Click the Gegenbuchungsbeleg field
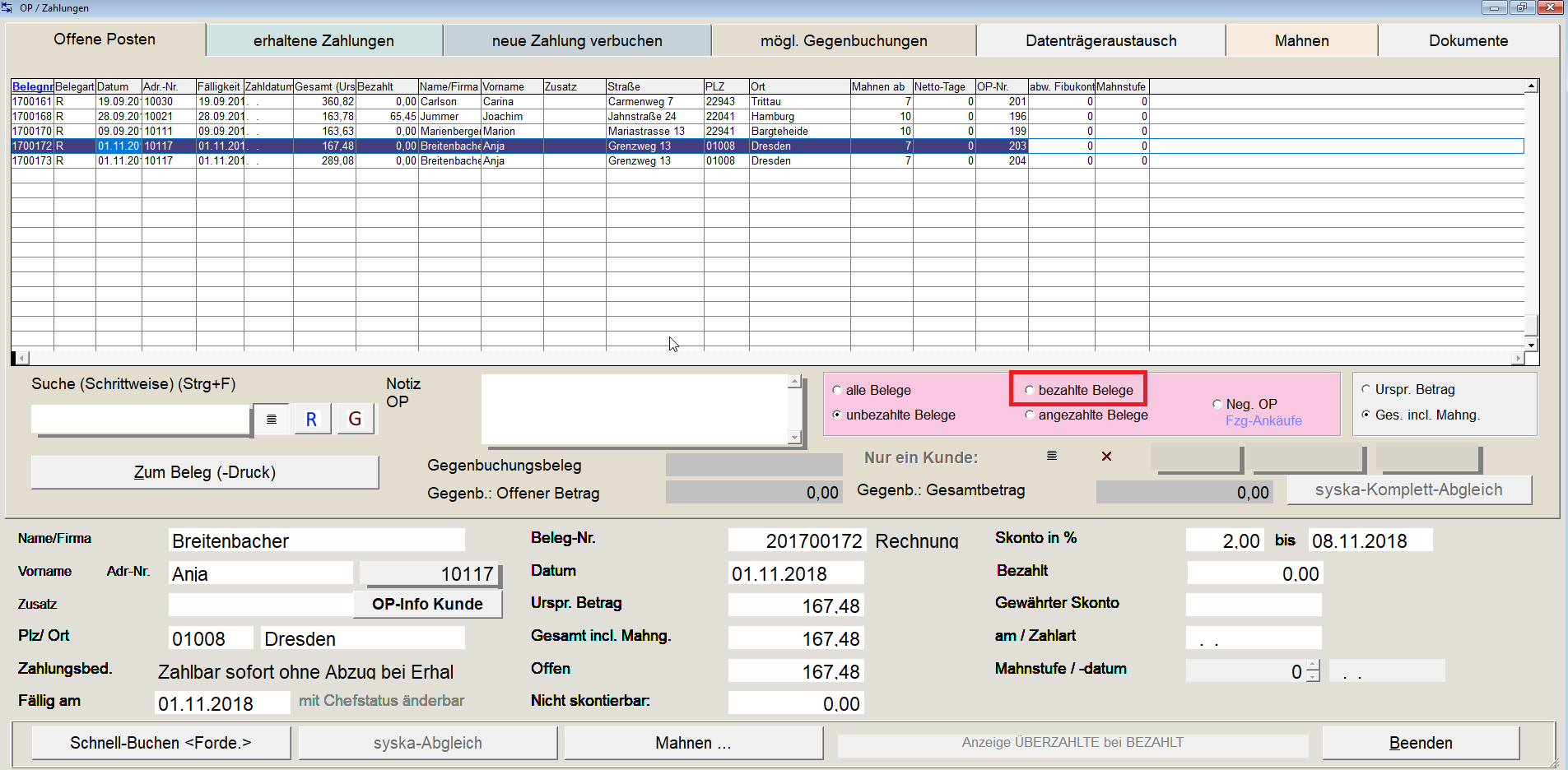The width and height of the screenshot is (1568, 770). 754,466
